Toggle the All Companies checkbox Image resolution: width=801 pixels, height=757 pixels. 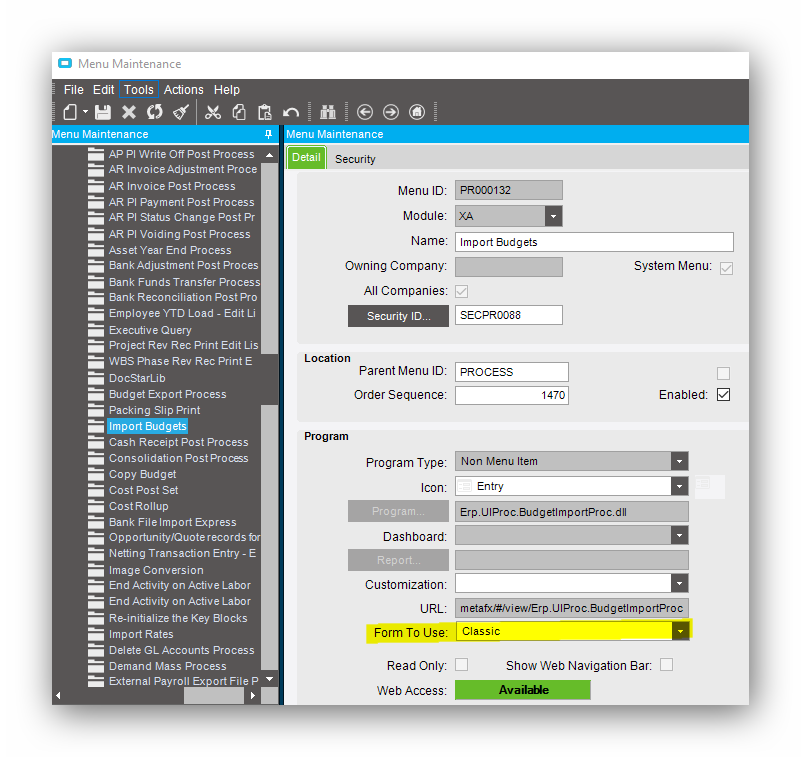461,291
